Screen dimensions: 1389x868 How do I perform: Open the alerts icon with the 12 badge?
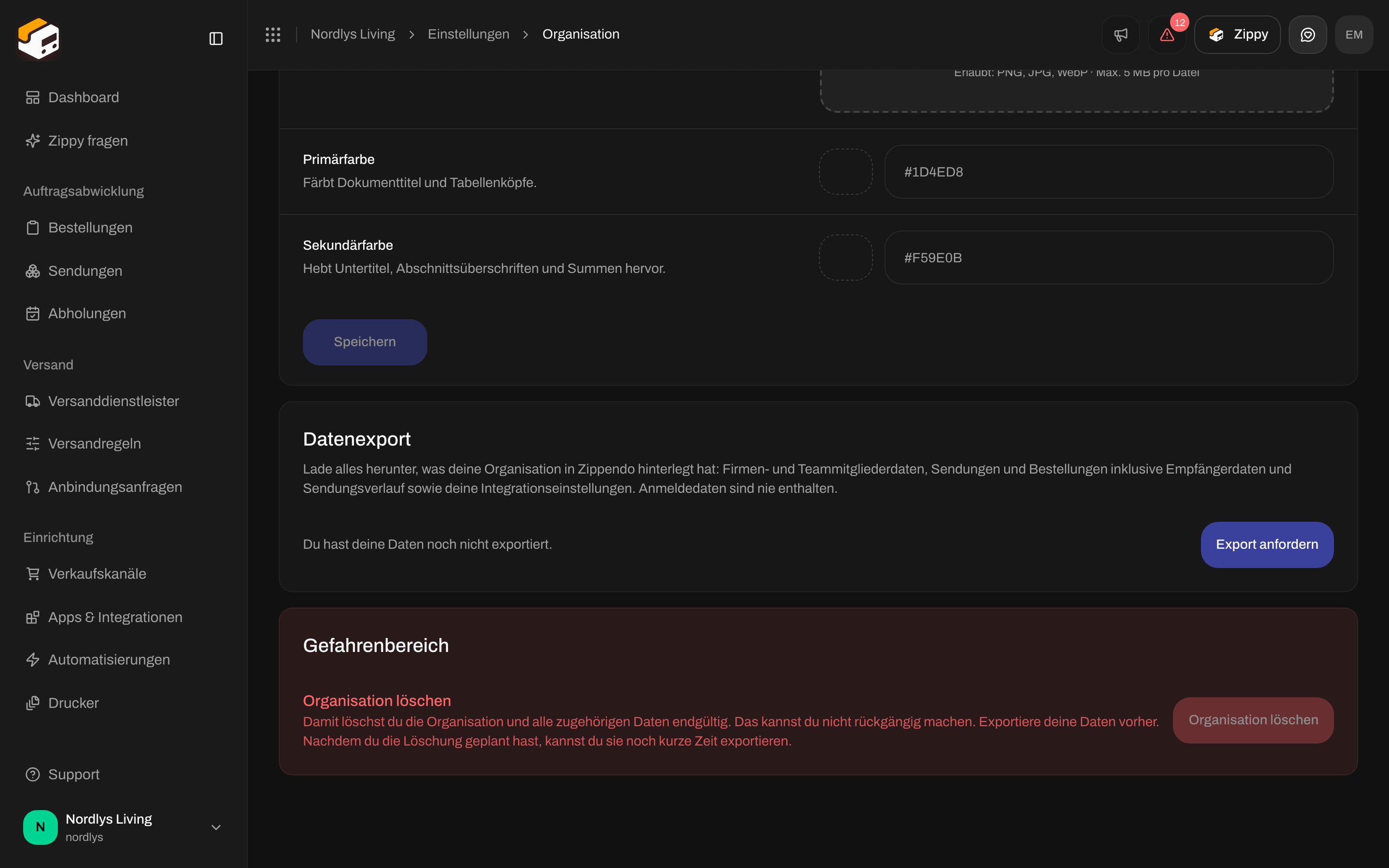coord(1167,34)
